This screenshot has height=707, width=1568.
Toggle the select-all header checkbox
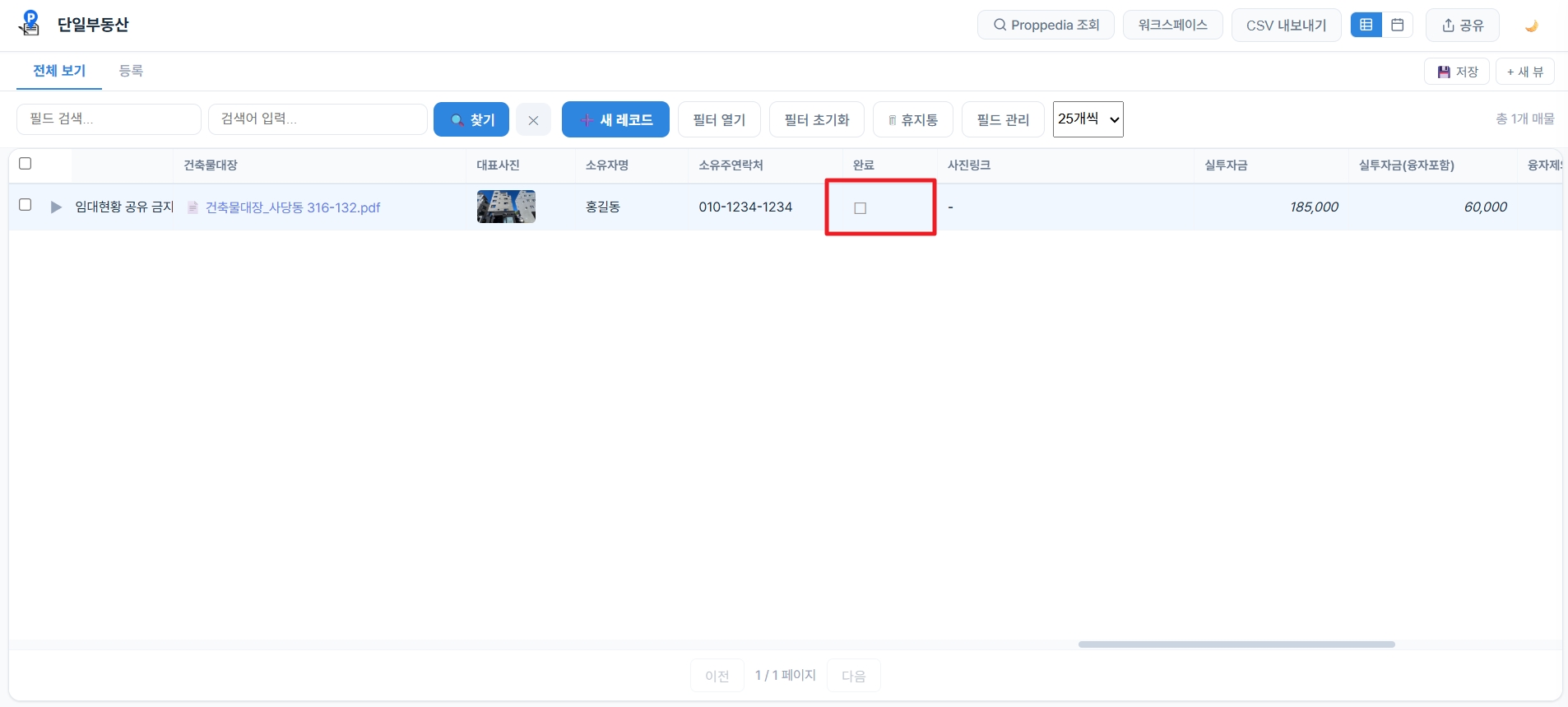[26, 164]
